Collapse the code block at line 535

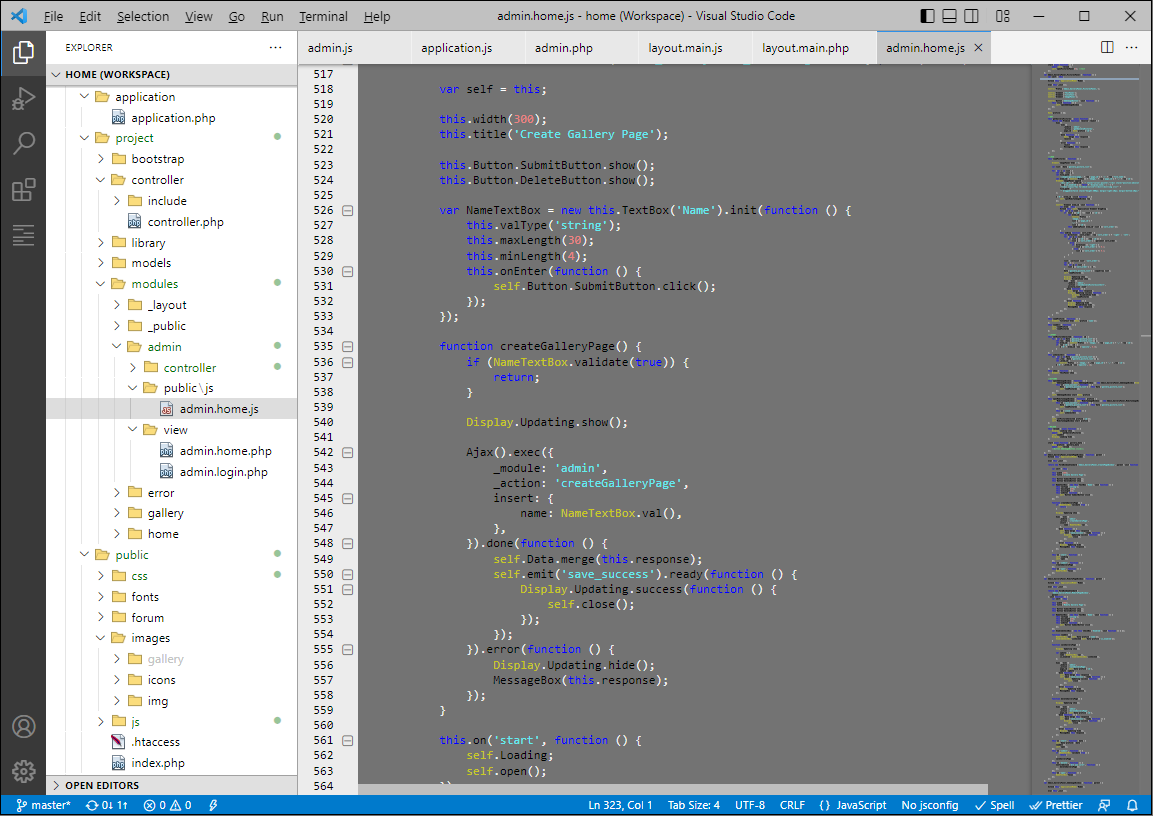(347, 346)
